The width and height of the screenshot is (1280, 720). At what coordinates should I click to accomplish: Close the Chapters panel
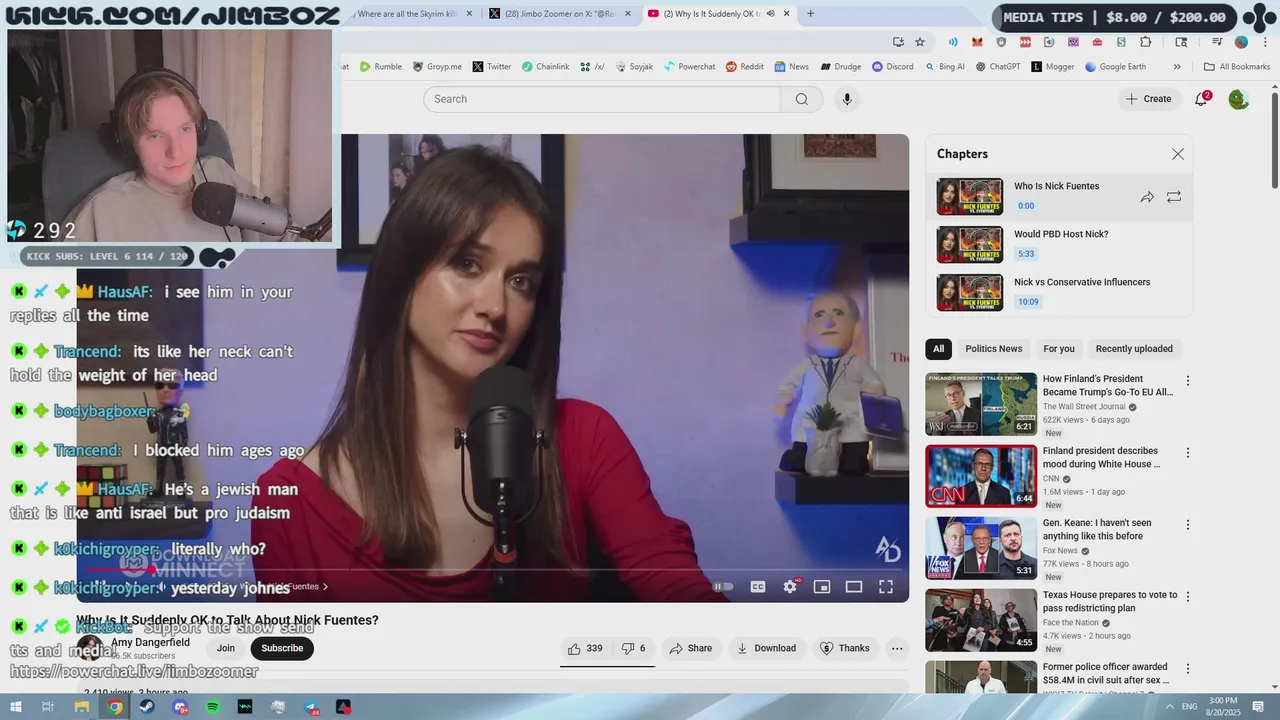[1177, 154]
